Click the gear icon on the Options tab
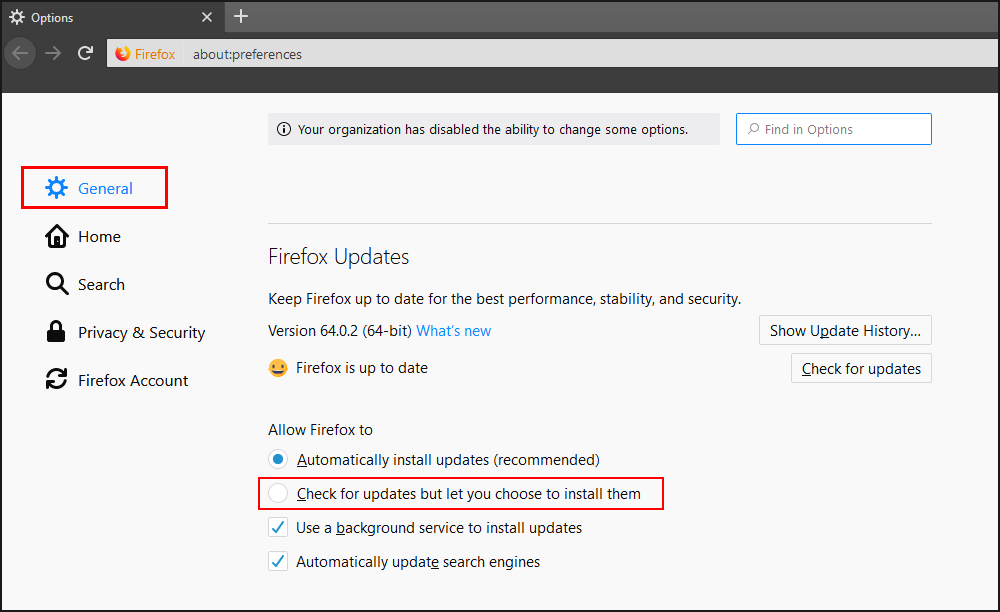1000x612 pixels. tap(17, 17)
